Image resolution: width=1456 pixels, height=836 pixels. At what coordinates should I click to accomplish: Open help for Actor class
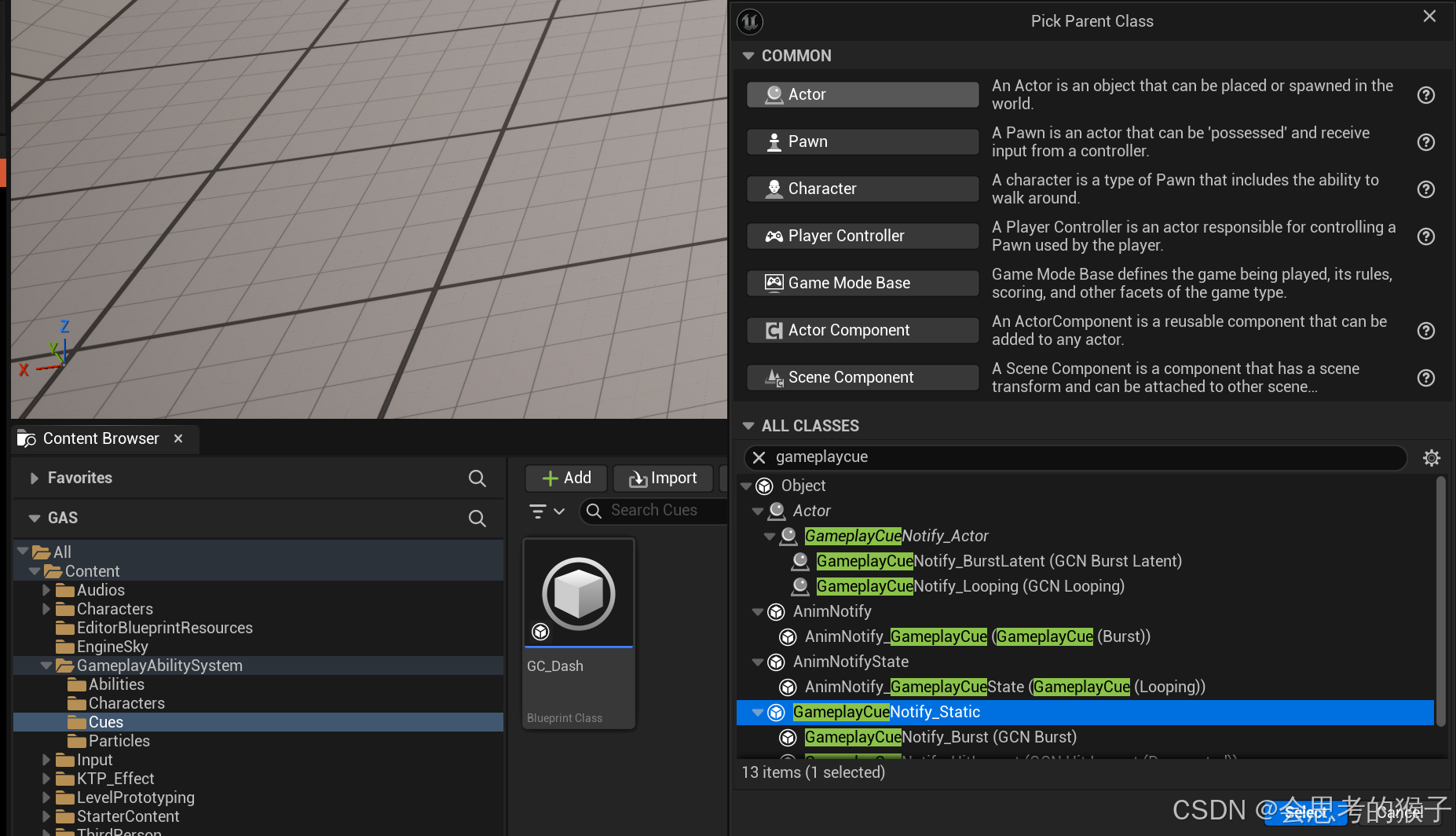(x=1426, y=95)
